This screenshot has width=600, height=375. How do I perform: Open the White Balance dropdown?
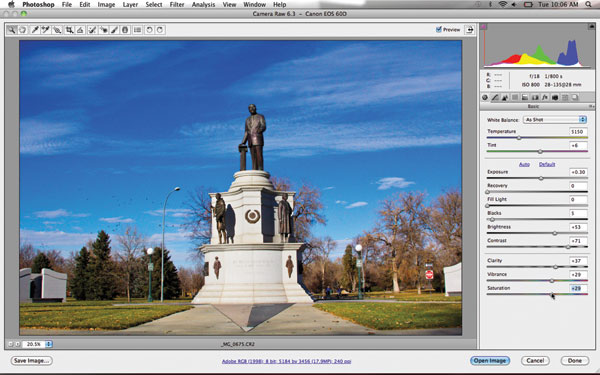(555, 120)
